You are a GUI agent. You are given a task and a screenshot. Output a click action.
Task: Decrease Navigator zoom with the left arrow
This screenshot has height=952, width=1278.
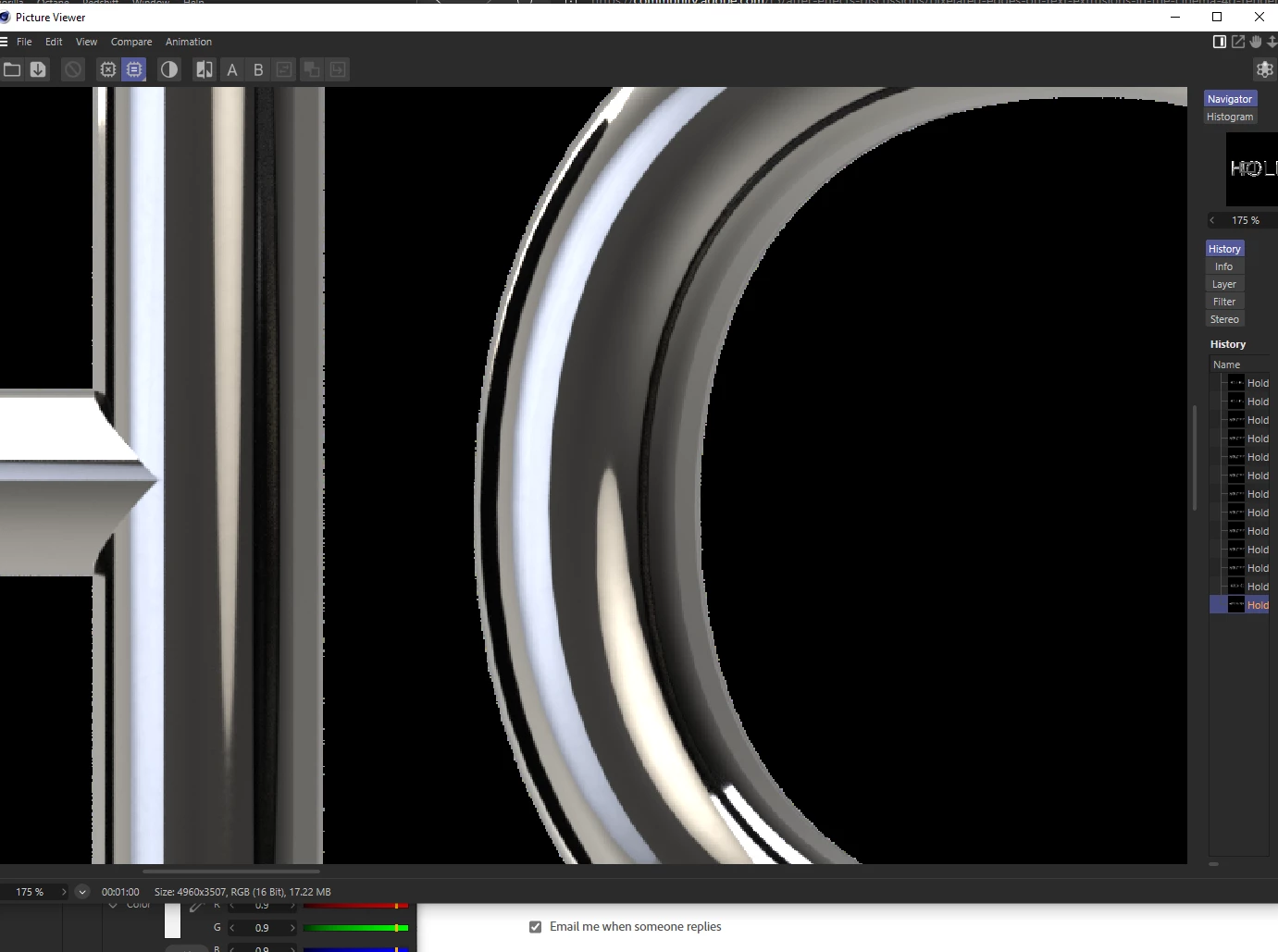coord(1212,220)
